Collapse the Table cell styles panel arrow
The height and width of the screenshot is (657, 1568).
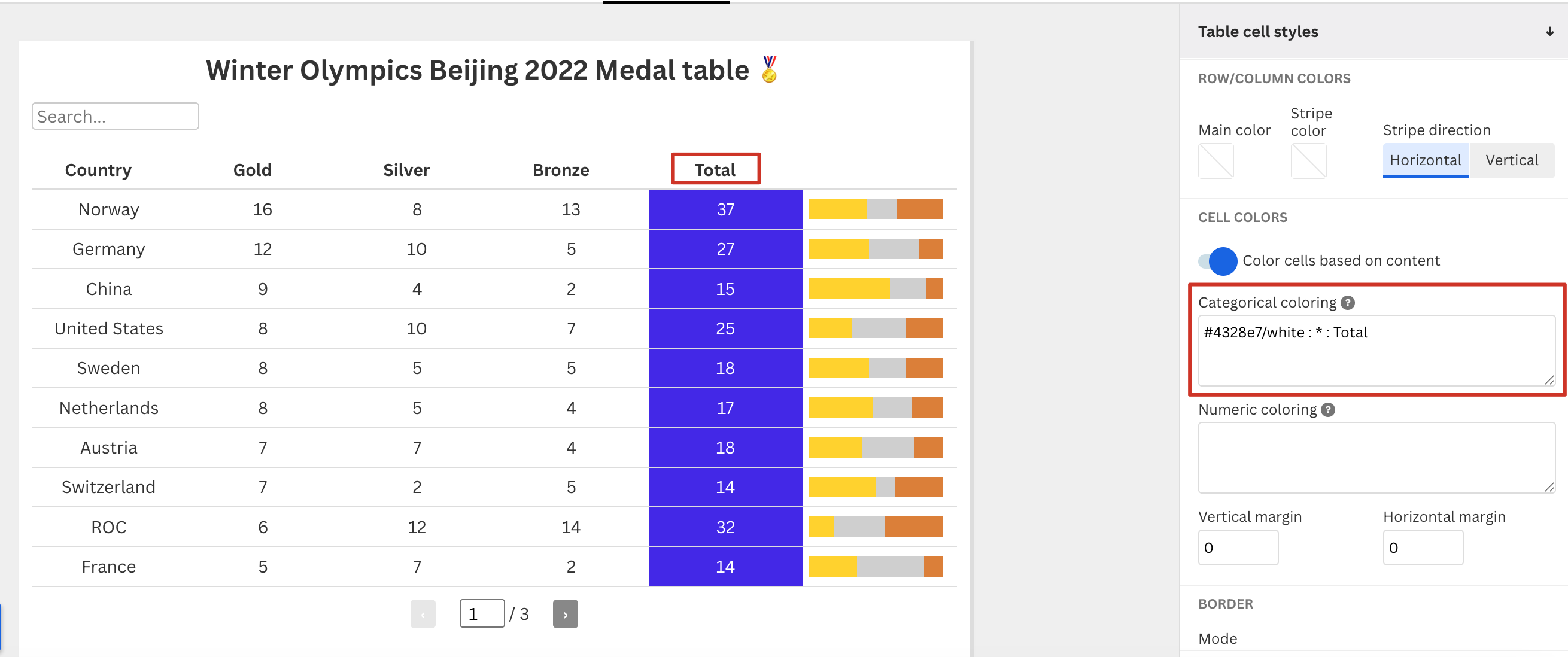(1549, 32)
